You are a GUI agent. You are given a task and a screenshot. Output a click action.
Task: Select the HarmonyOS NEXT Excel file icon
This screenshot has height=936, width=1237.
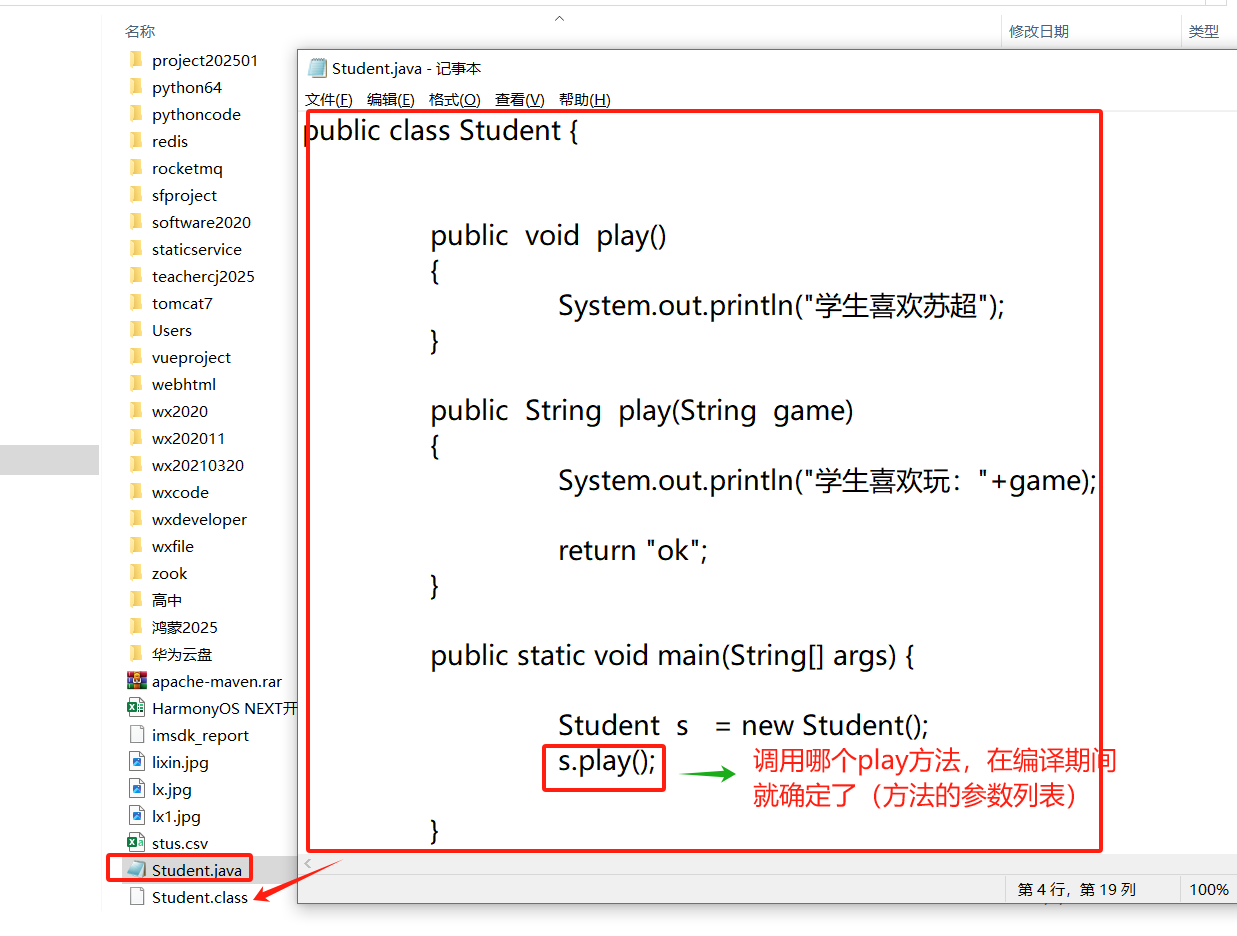[x=136, y=708]
